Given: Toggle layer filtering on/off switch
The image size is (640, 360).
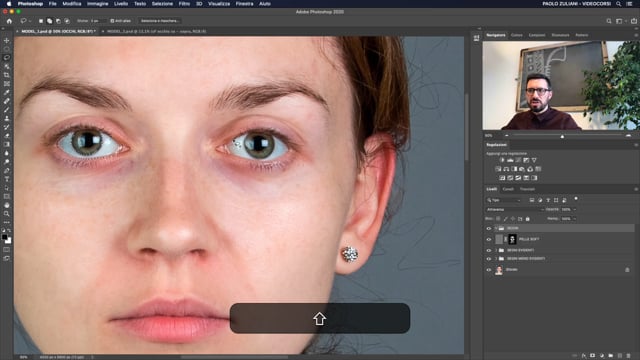Looking at the screenshot, I should pos(576,199).
